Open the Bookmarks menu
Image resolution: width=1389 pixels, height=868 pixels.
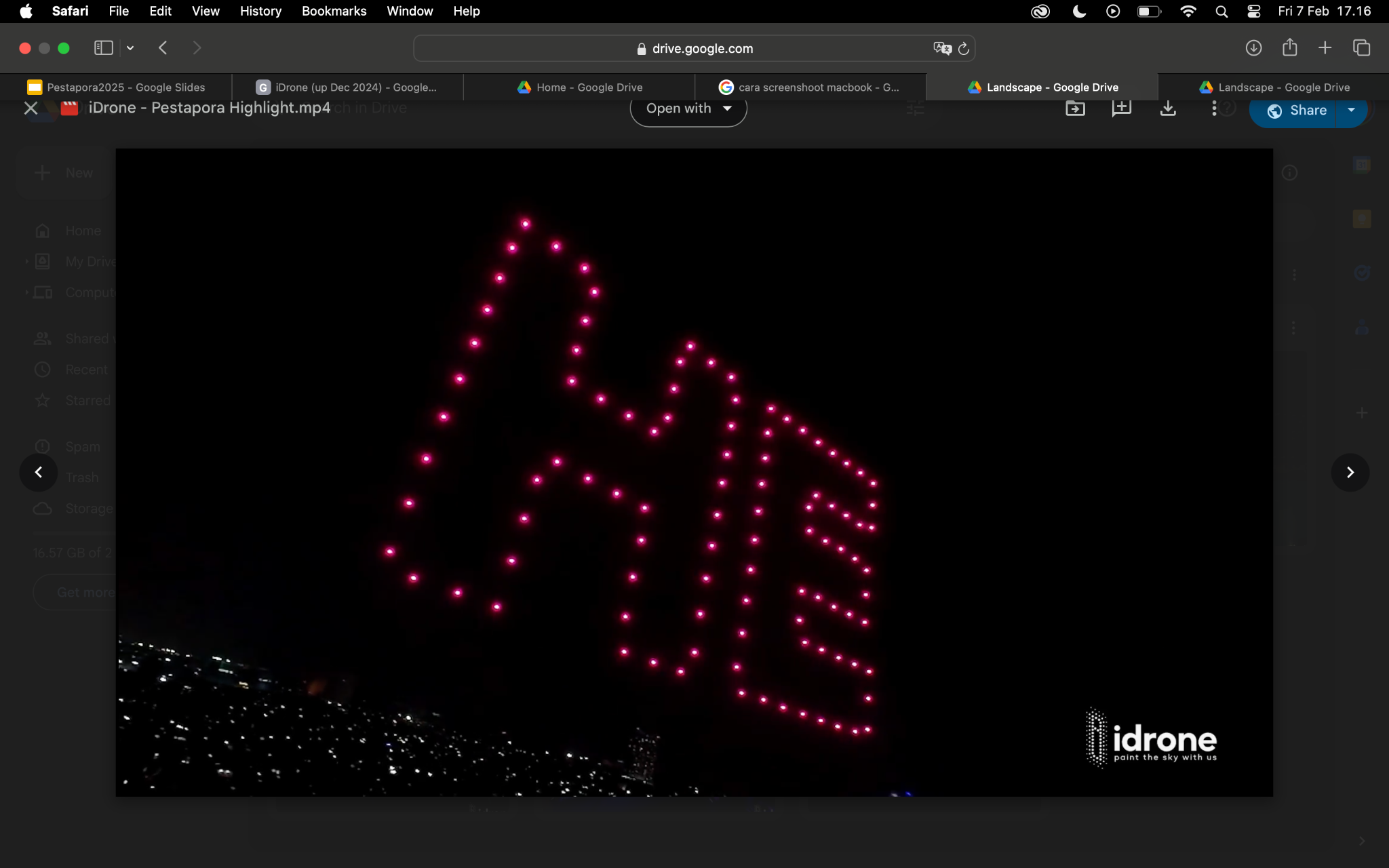[x=334, y=11]
